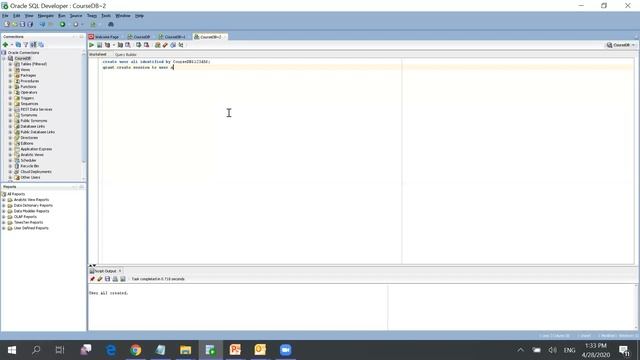Expand the Views node
Image resolution: width=640 pixels, height=360 pixels.
pos(10,70)
